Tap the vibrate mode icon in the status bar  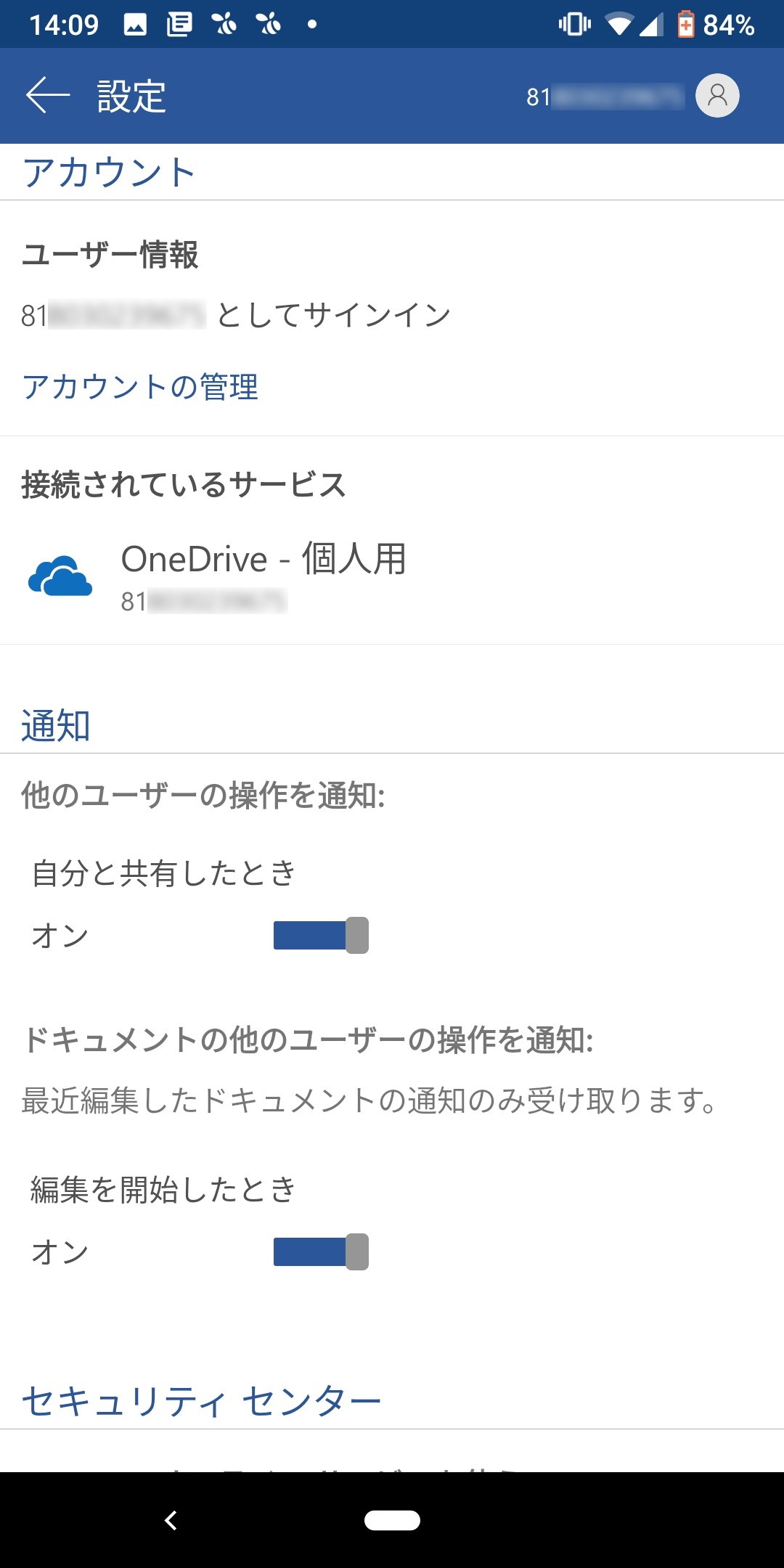click(x=573, y=23)
